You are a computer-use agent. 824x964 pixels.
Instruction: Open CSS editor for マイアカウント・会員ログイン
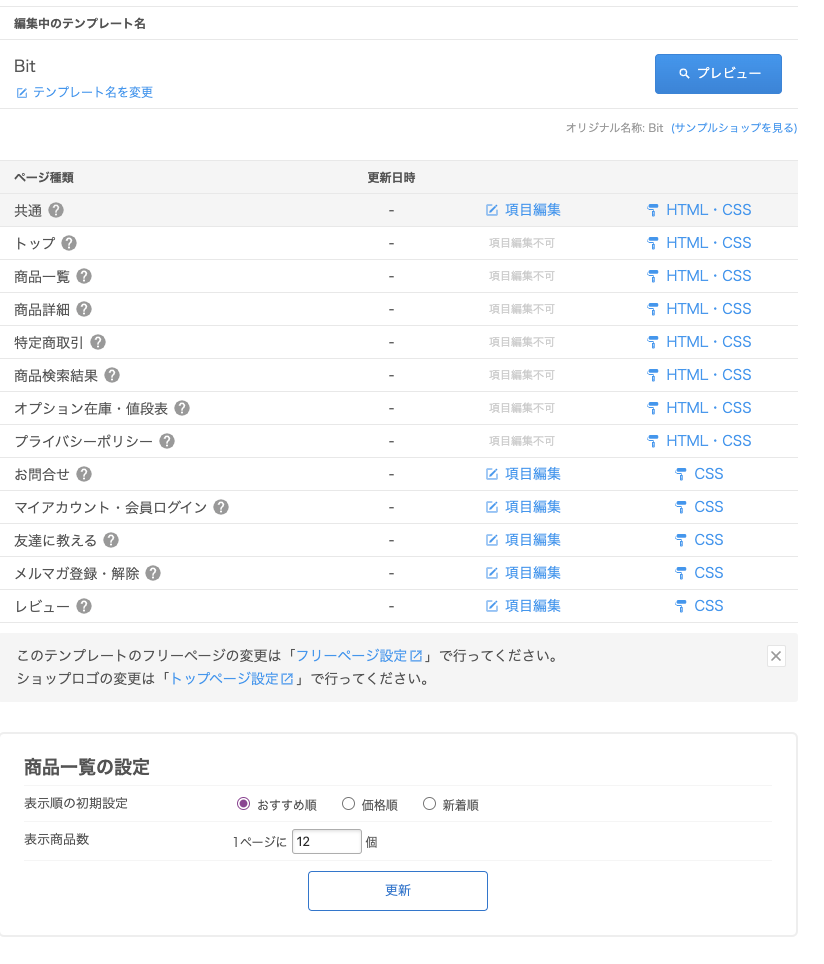[x=699, y=507]
